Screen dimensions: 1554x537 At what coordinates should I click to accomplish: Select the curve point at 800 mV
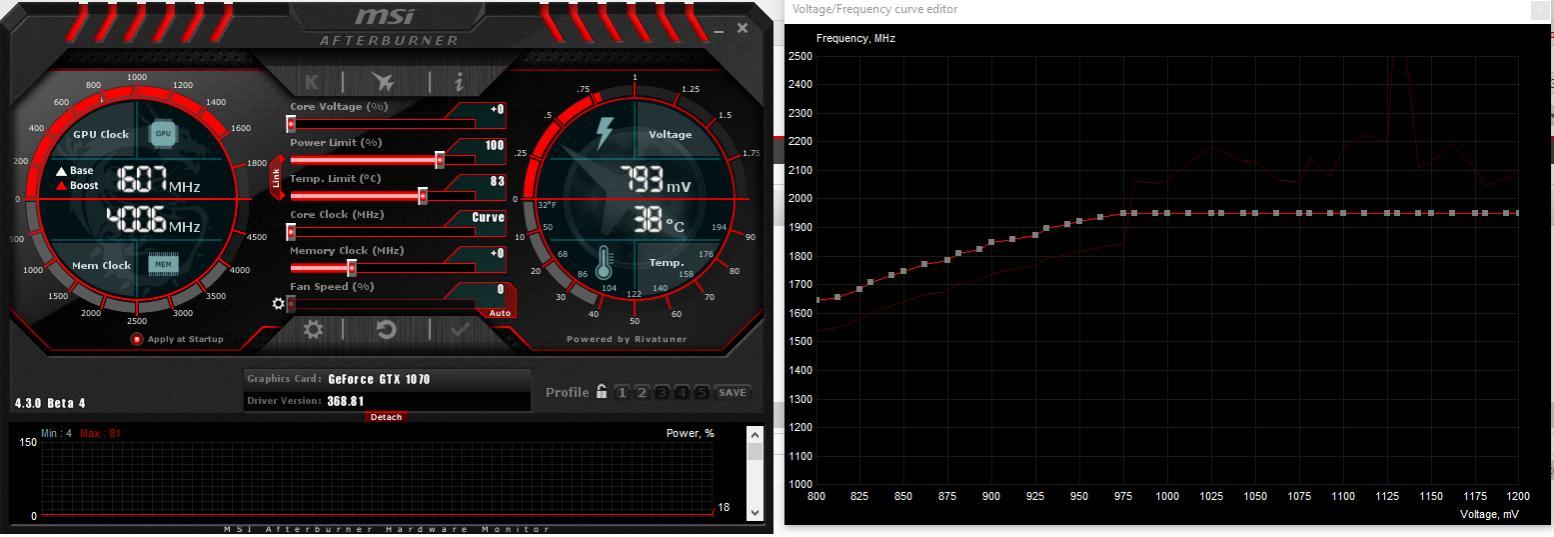[817, 300]
